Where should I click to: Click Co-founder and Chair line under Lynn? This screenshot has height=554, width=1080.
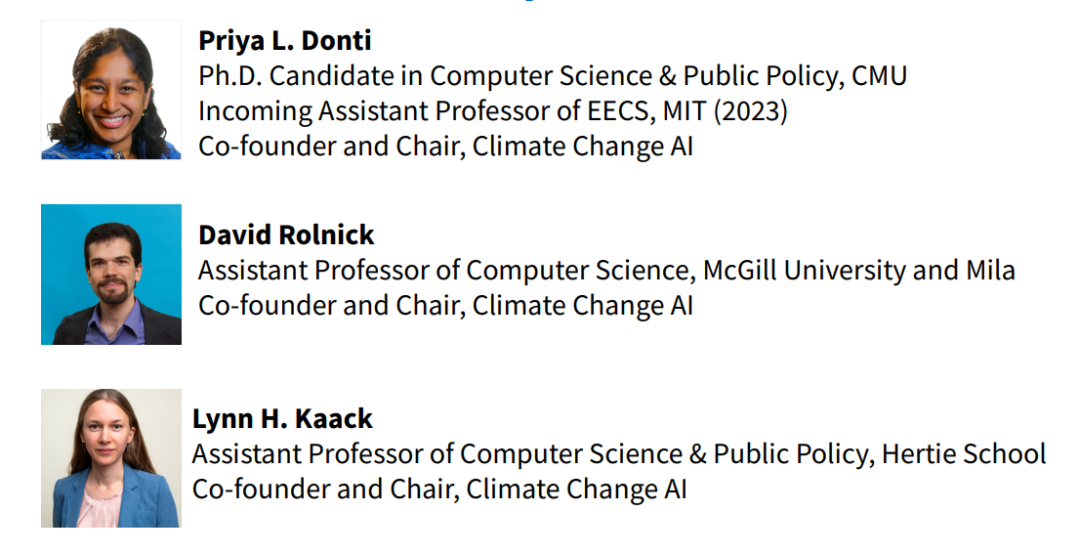click(439, 489)
